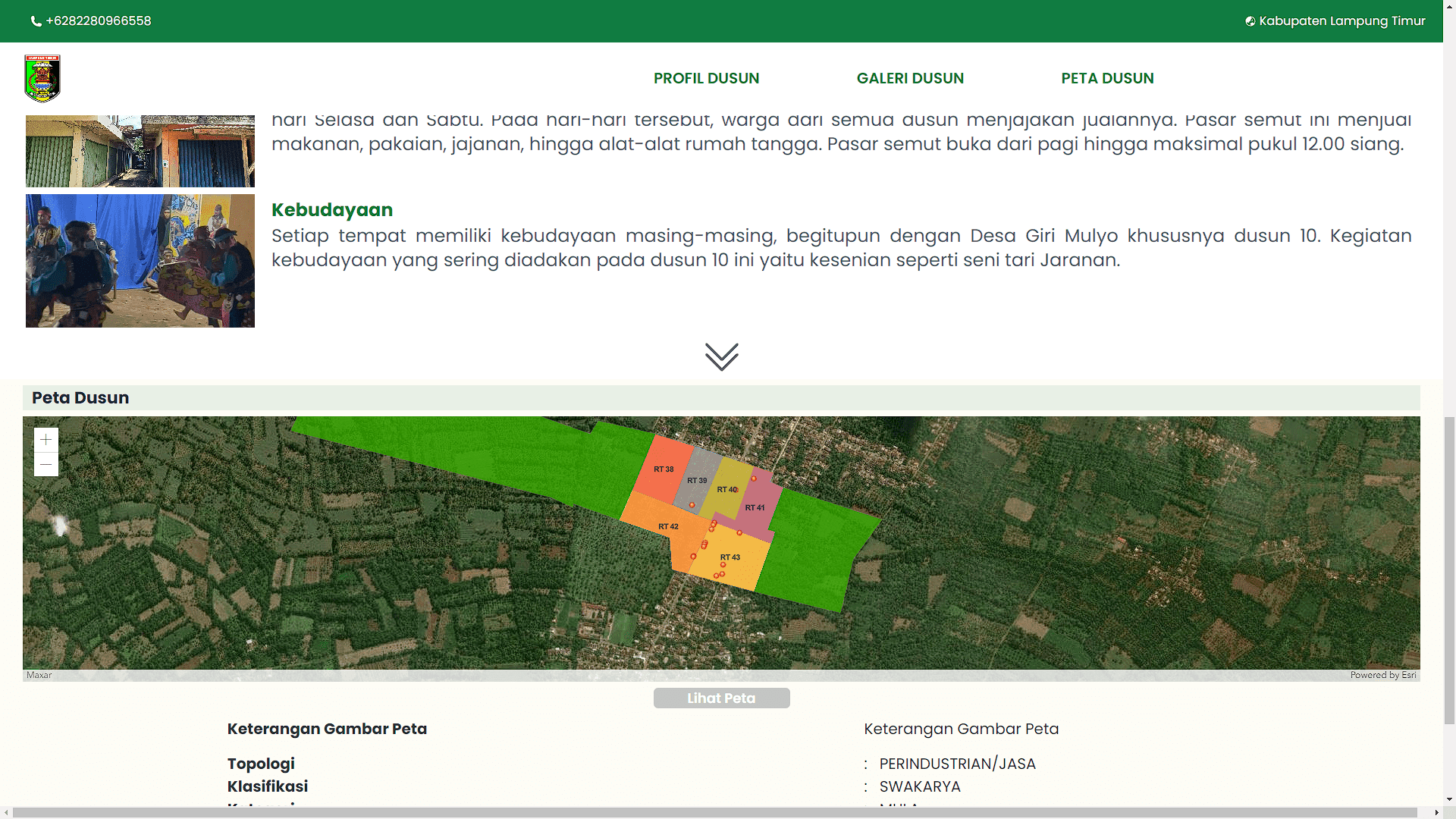1456x819 pixels.
Task: Select the RT 38 colored region on the map
Action: pos(663,470)
